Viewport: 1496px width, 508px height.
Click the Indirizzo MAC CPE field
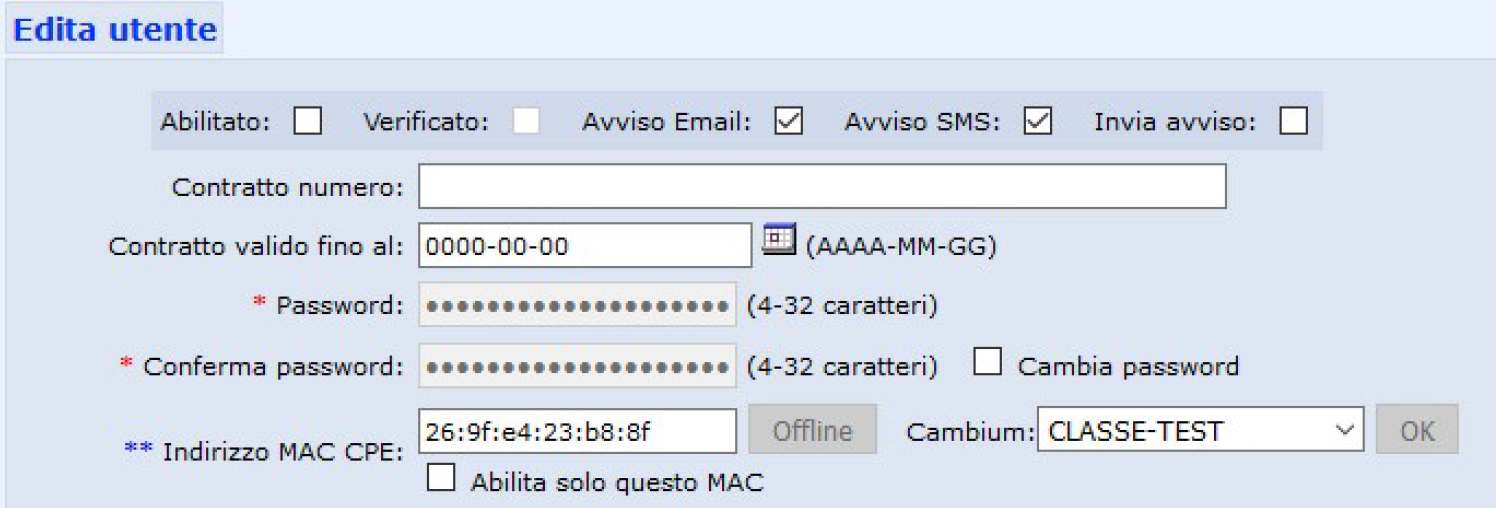577,430
